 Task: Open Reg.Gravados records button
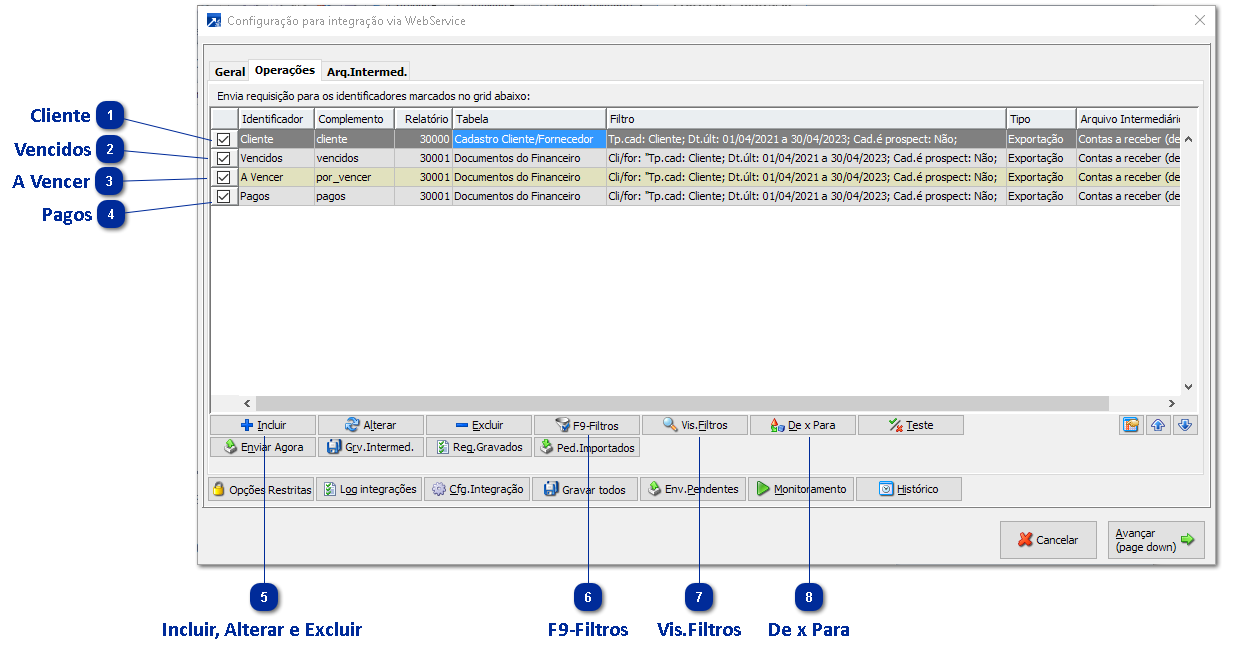point(479,447)
